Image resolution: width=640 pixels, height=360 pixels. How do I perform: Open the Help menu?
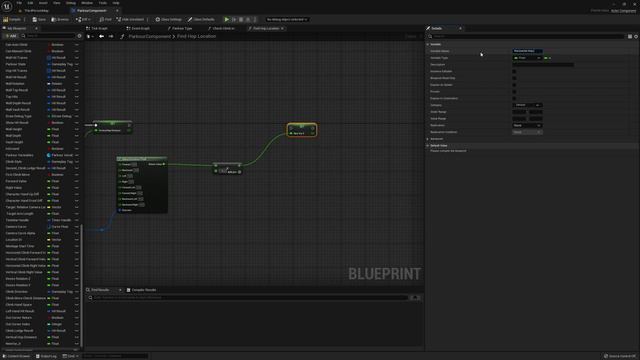pos(116,3)
